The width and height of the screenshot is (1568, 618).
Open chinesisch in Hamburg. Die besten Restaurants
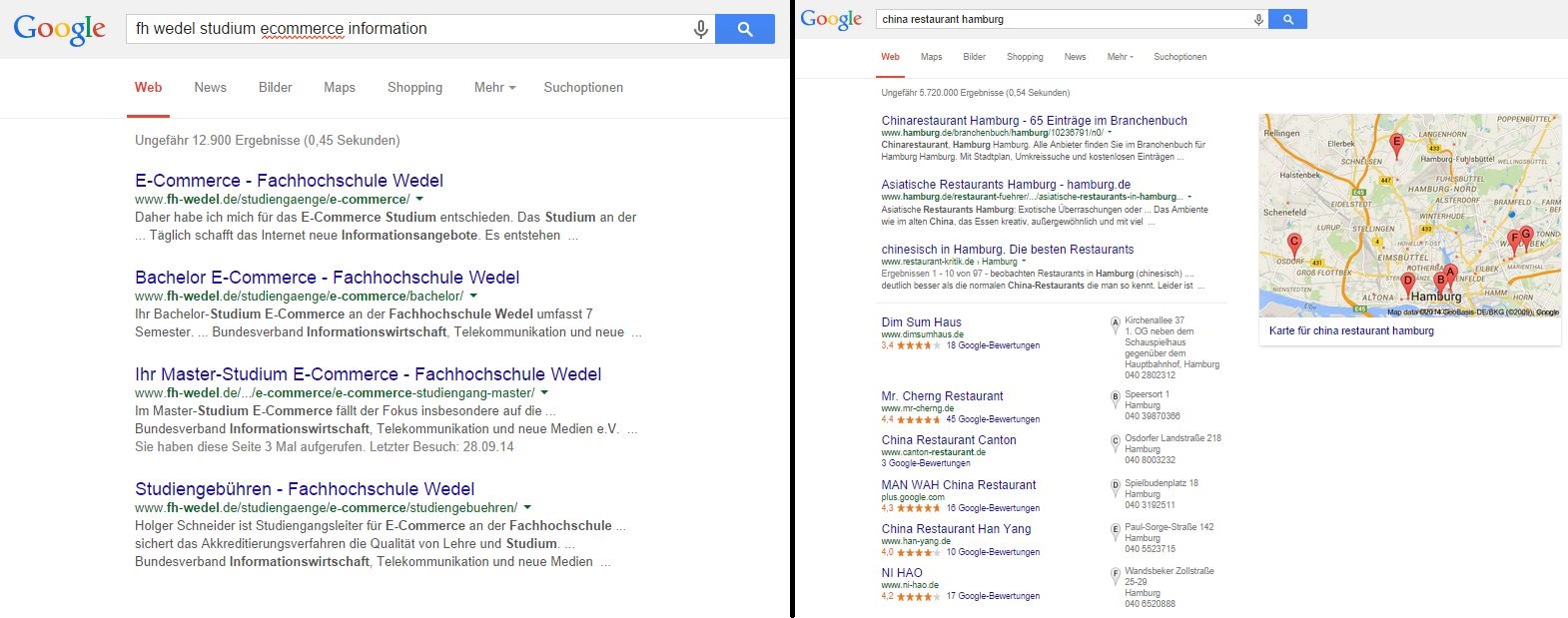[x=1007, y=250]
